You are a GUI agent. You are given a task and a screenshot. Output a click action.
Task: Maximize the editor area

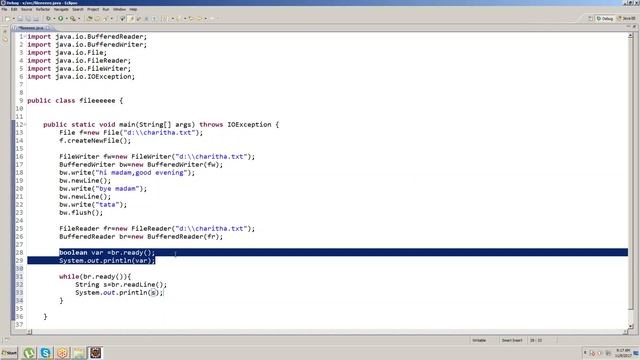634,27
